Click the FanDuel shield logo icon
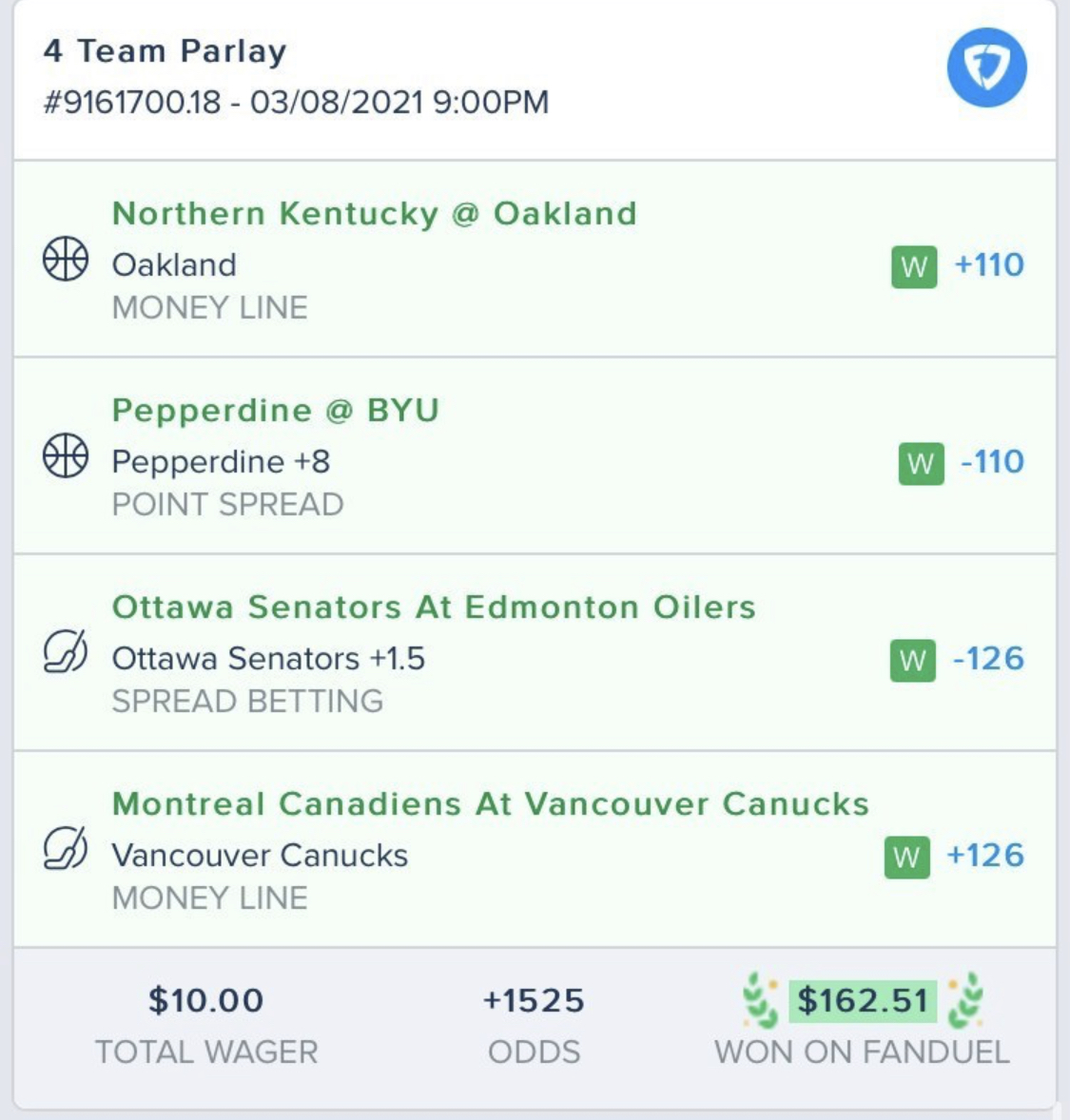 986,68
